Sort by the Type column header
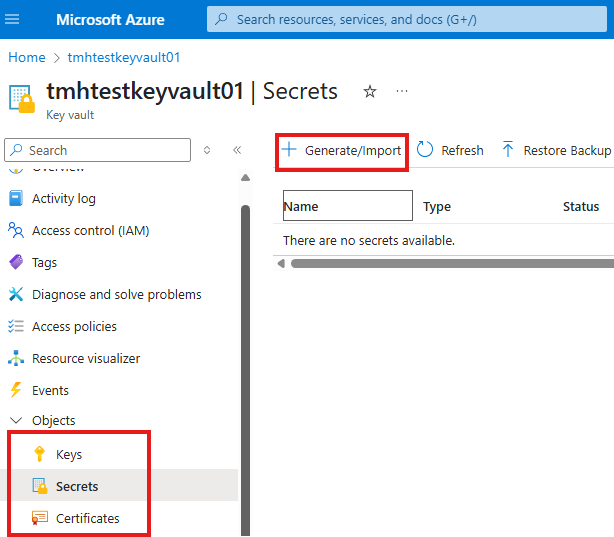The width and height of the screenshot is (614, 537). pyautogui.click(x=437, y=206)
